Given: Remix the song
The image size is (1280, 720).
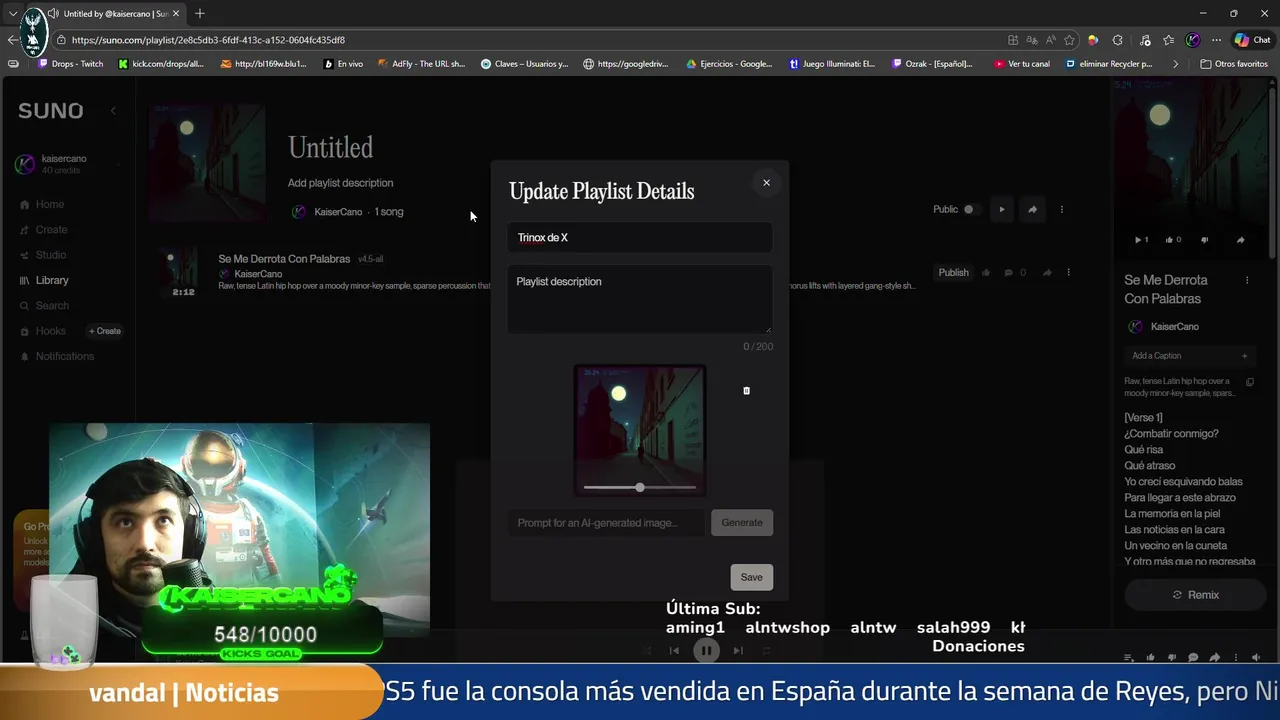Looking at the screenshot, I should click(x=1195, y=595).
